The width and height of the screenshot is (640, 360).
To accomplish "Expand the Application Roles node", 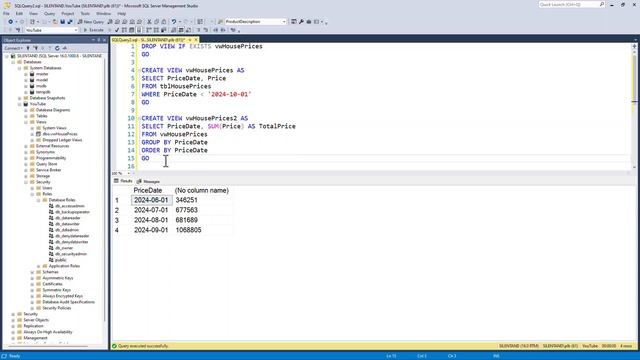I will [39, 266].
